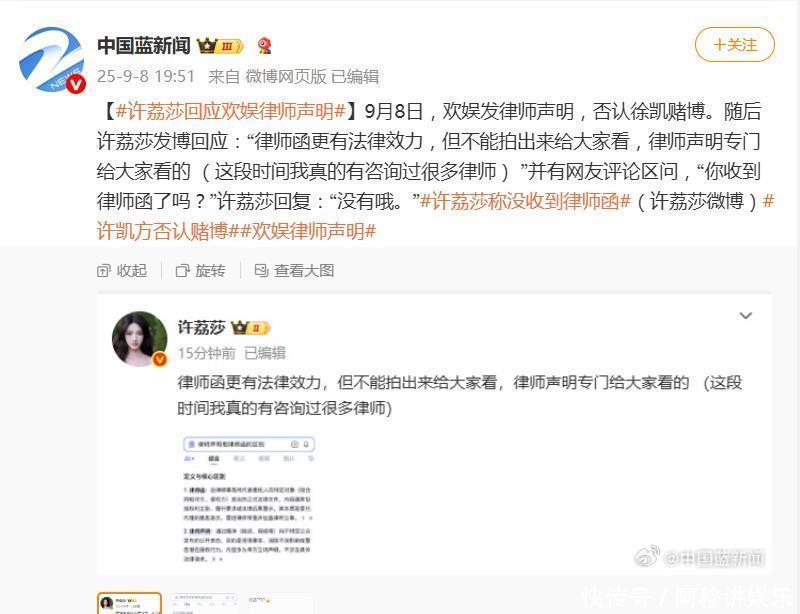The width and height of the screenshot is (800, 614).
Task: Click the red mascot badge icon
Action: tap(264, 46)
